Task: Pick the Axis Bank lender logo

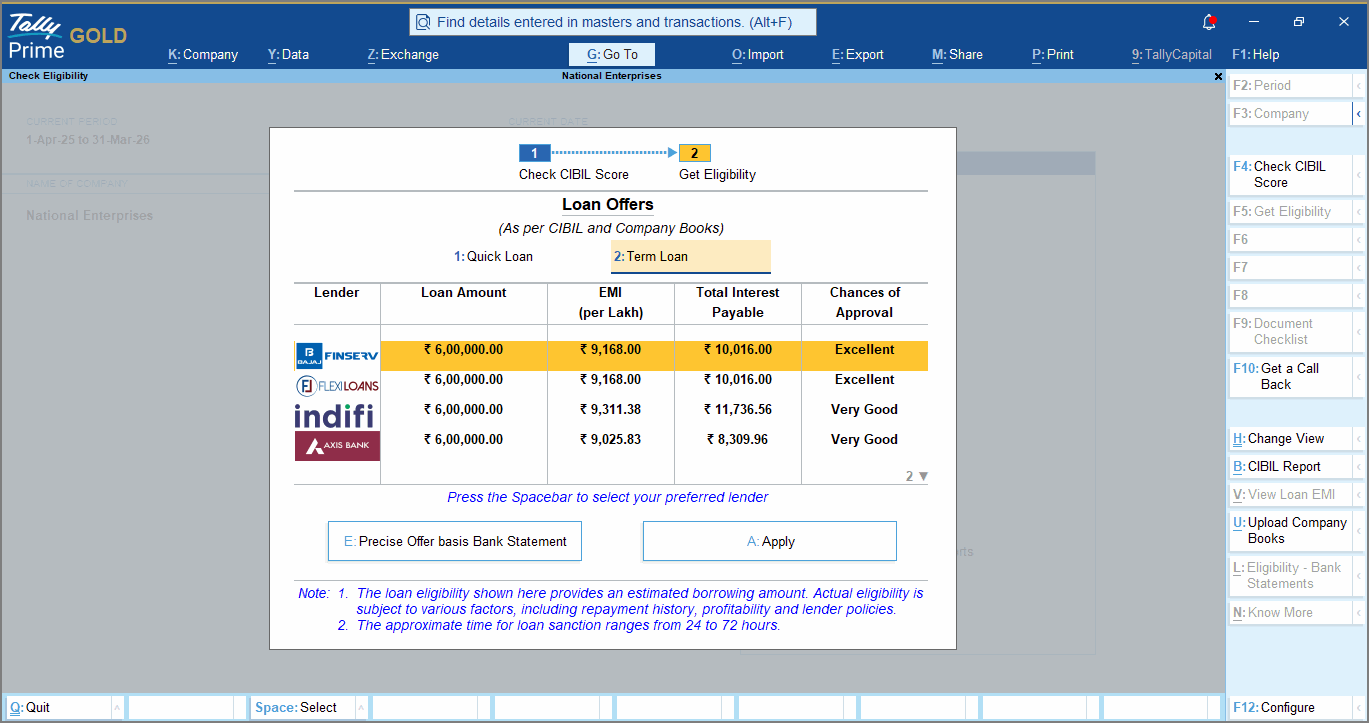Action: tap(337, 445)
